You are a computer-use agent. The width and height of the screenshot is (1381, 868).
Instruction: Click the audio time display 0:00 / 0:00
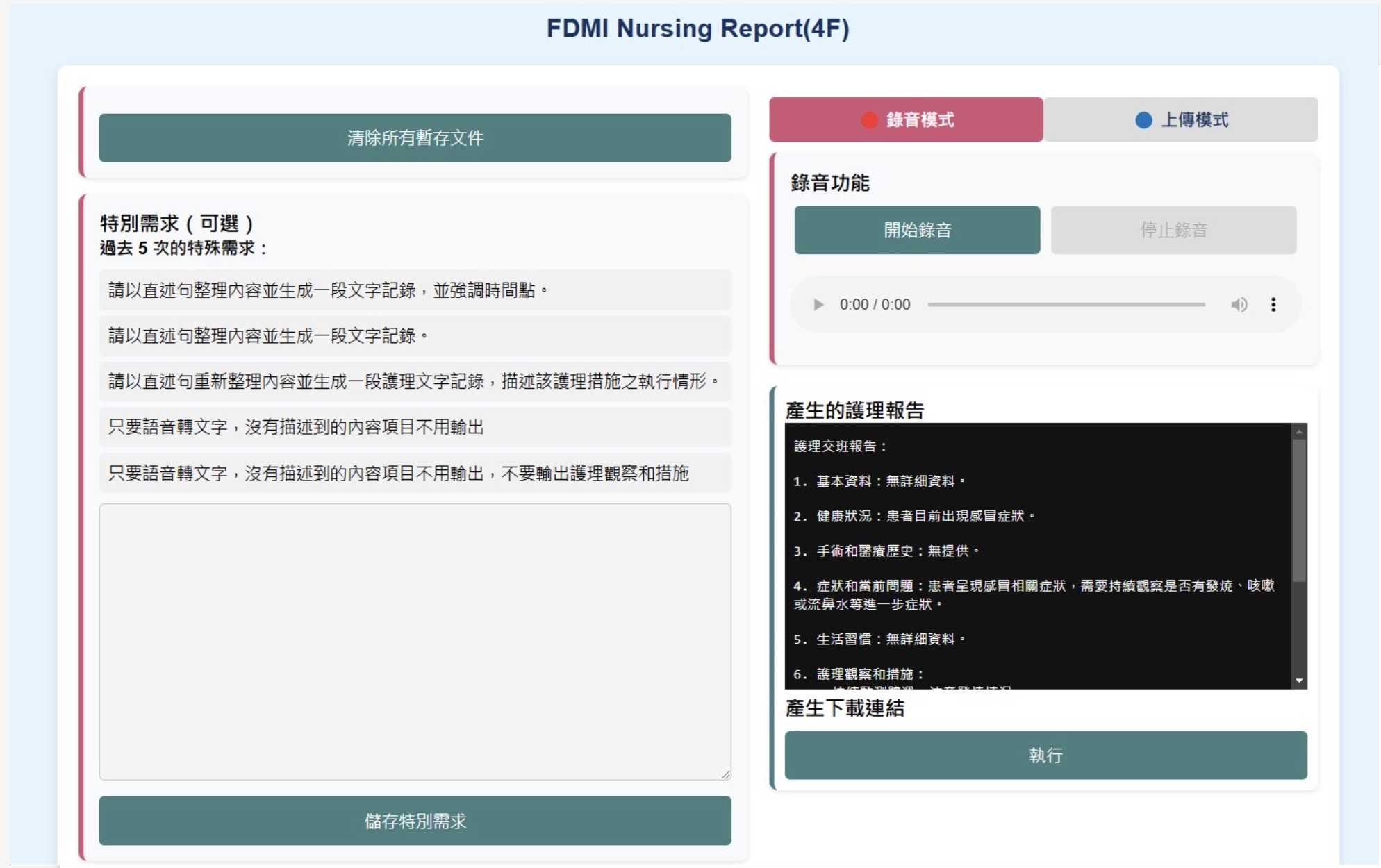[x=875, y=305]
